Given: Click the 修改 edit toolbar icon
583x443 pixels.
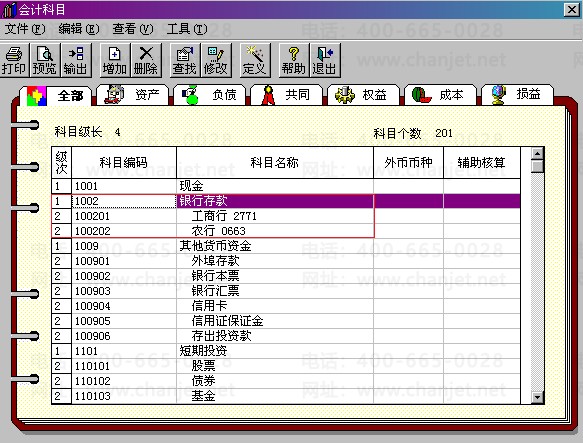Looking at the screenshot, I should coord(216,61).
